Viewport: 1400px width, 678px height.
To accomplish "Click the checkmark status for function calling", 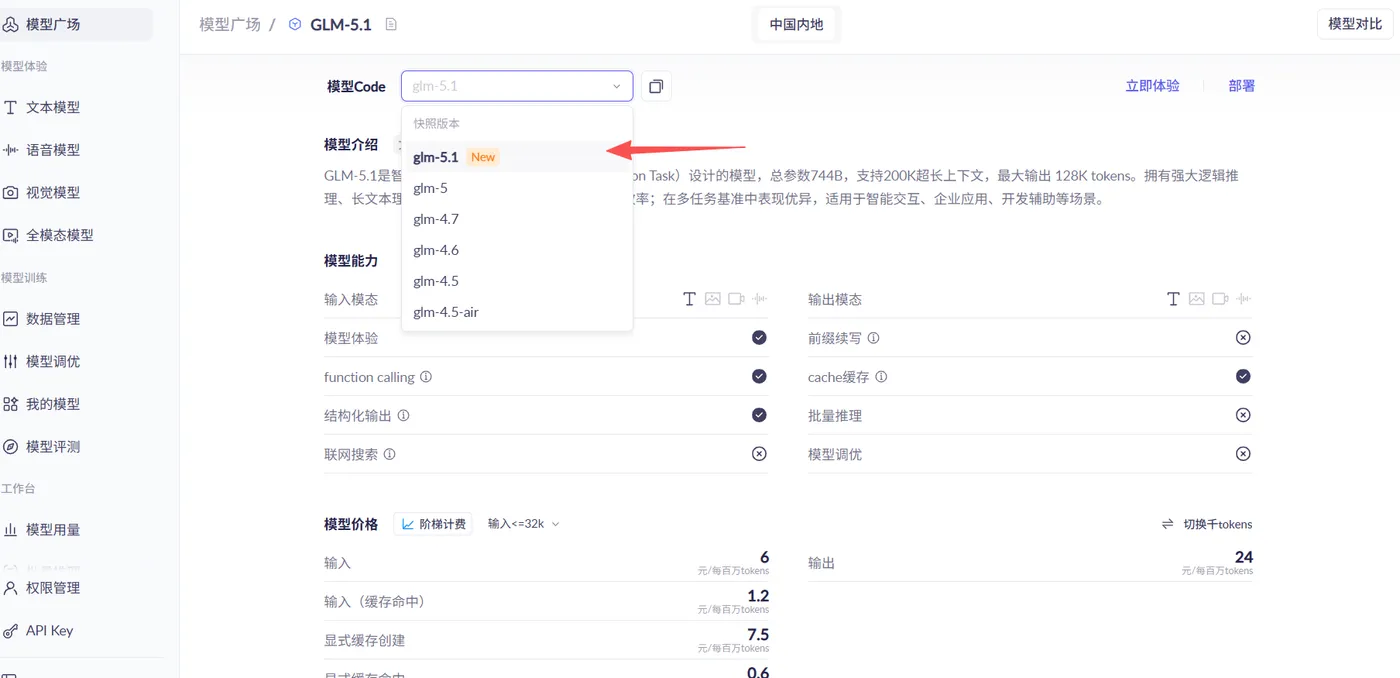I will coord(759,377).
